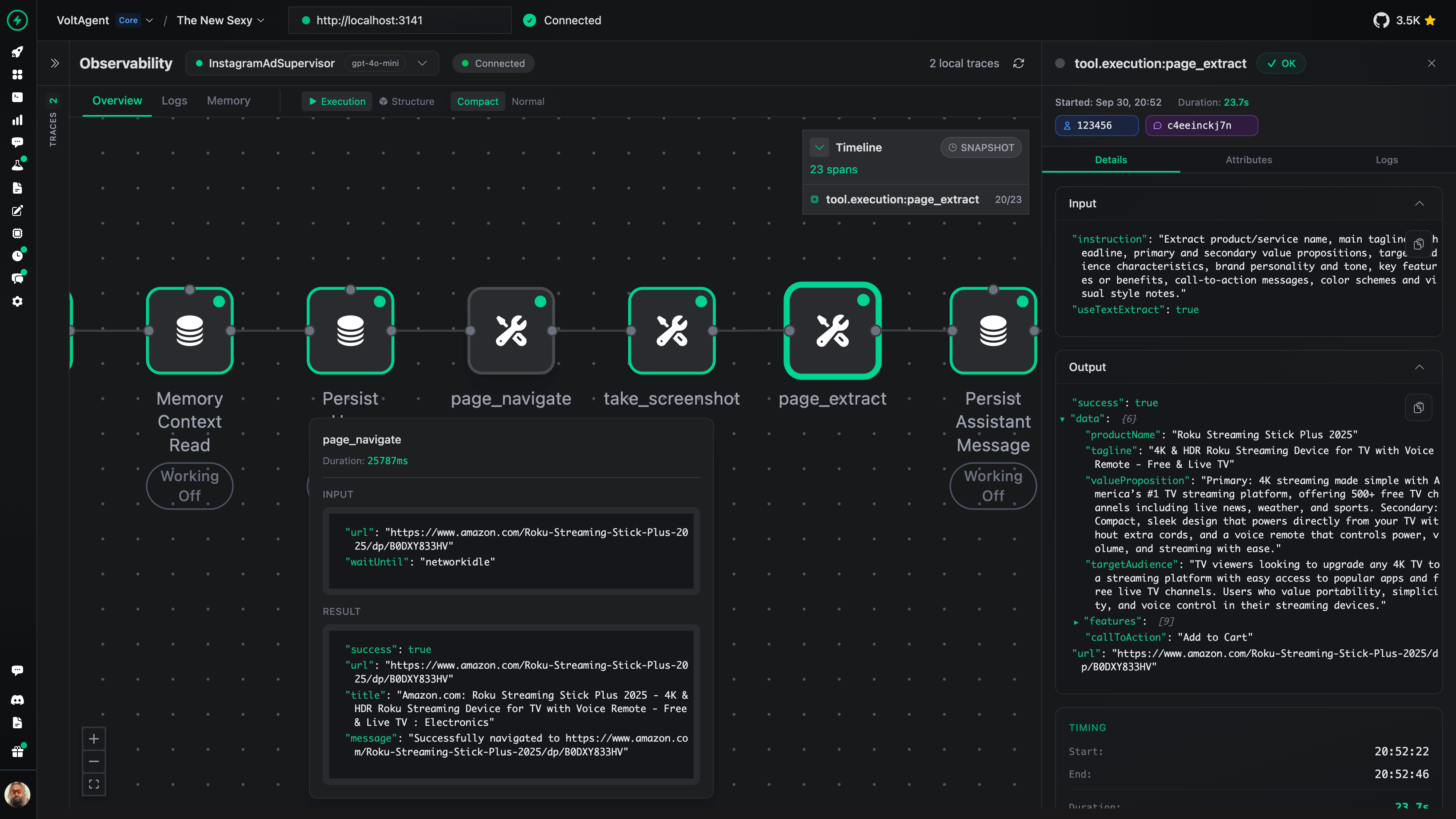Open the settings gear in sidebar
This screenshot has height=819, width=1456.
[17, 301]
